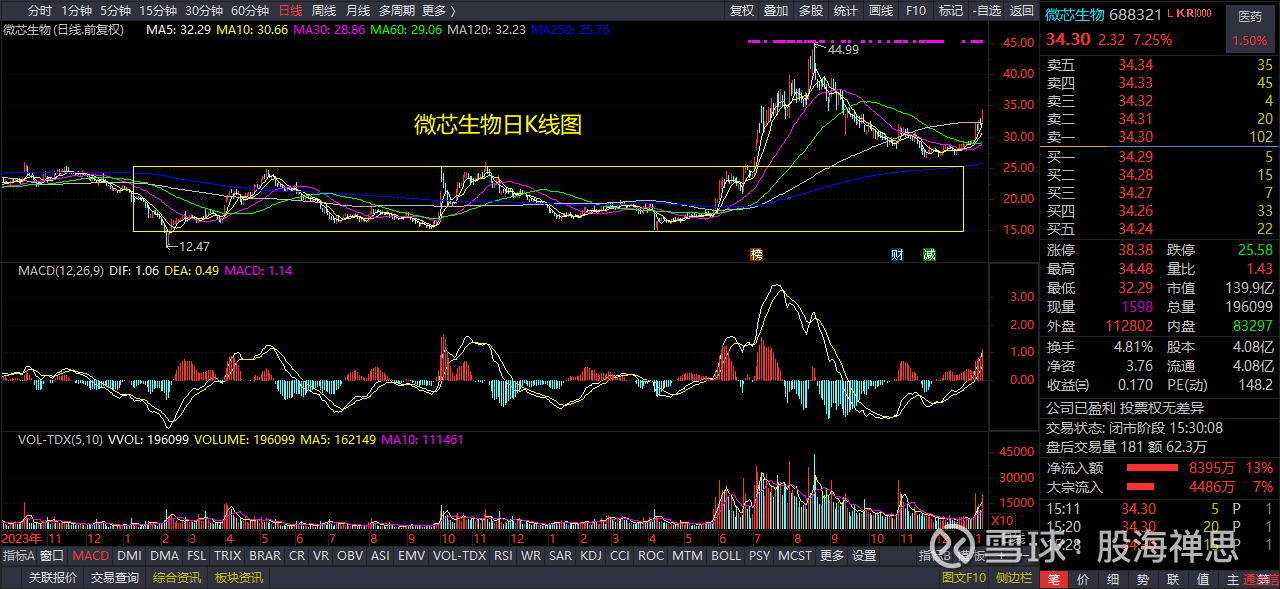Open the 交易查询 tab
Viewport: 1280px width, 589px height.
tap(115, 577)
